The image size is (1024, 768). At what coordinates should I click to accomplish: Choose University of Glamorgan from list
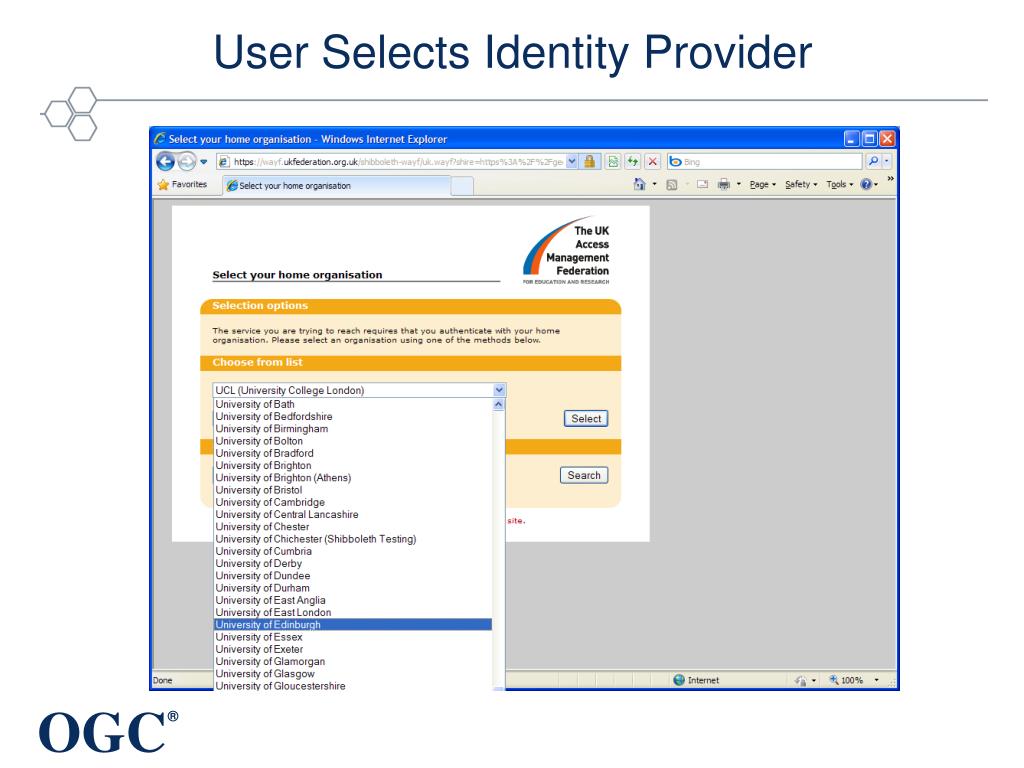[x=353, y=662]
